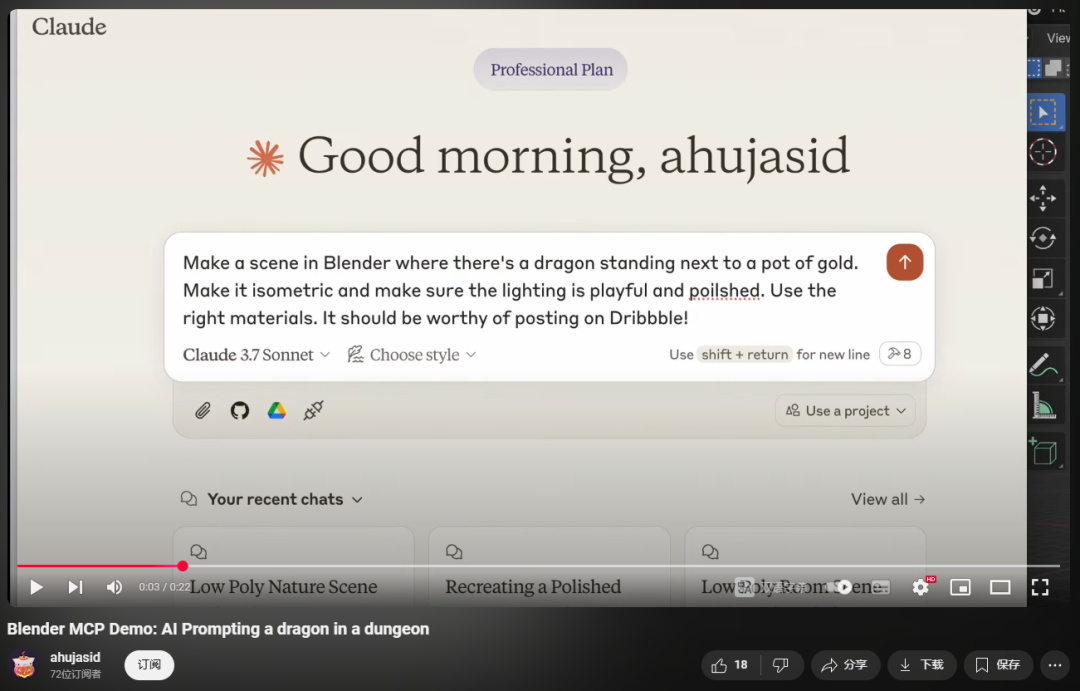This screenshot has width=1080, height=691.
Task: Attach a file with the paperclip icon
Action: point(202,411)
